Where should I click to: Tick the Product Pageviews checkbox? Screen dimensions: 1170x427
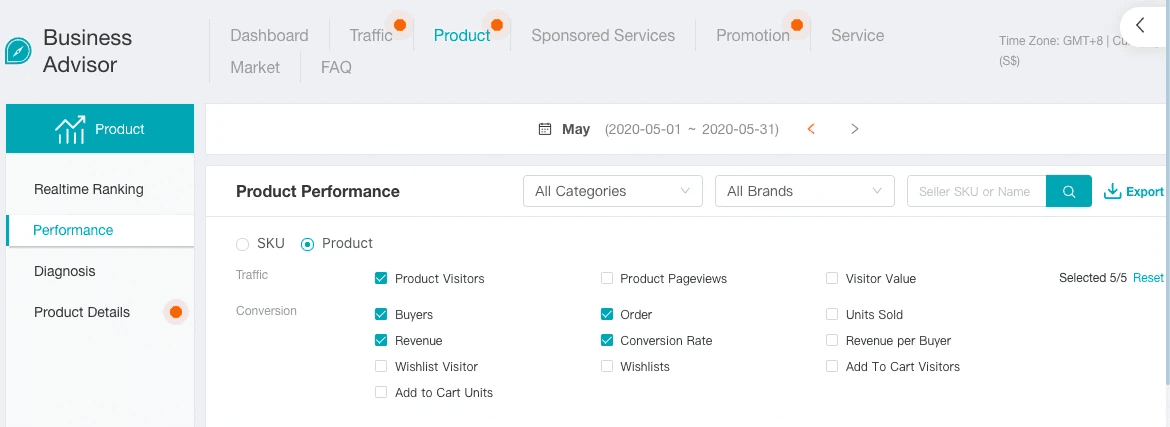[x=607, y=278]
